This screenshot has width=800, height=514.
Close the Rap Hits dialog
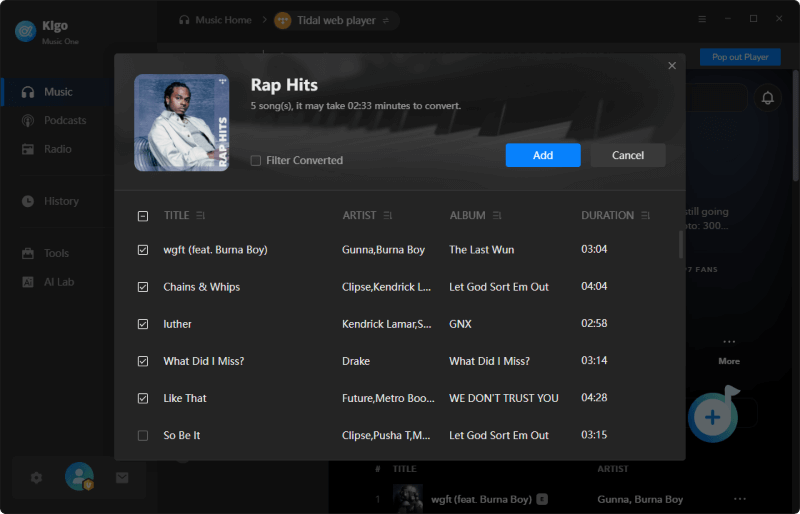tap(672, 66)
